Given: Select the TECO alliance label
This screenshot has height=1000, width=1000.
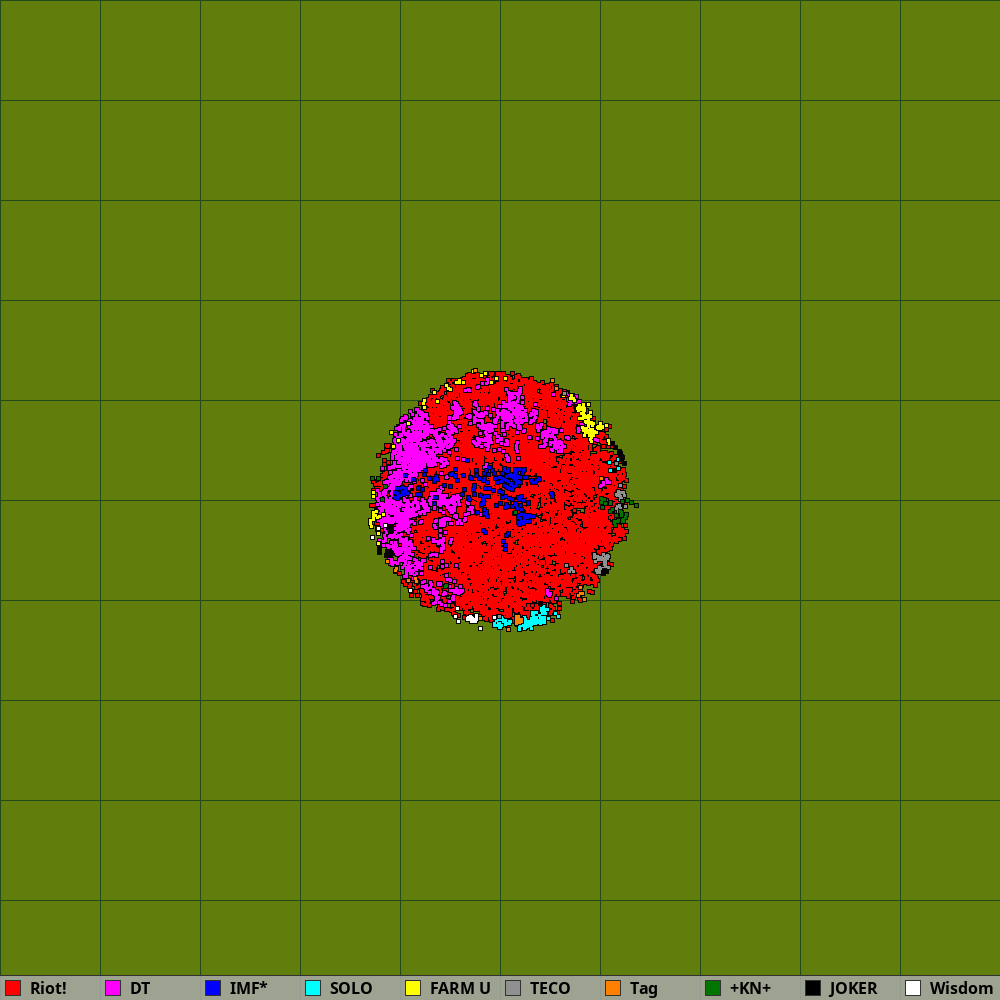Looking at the screenshot, I should click(x=550, y=988).
